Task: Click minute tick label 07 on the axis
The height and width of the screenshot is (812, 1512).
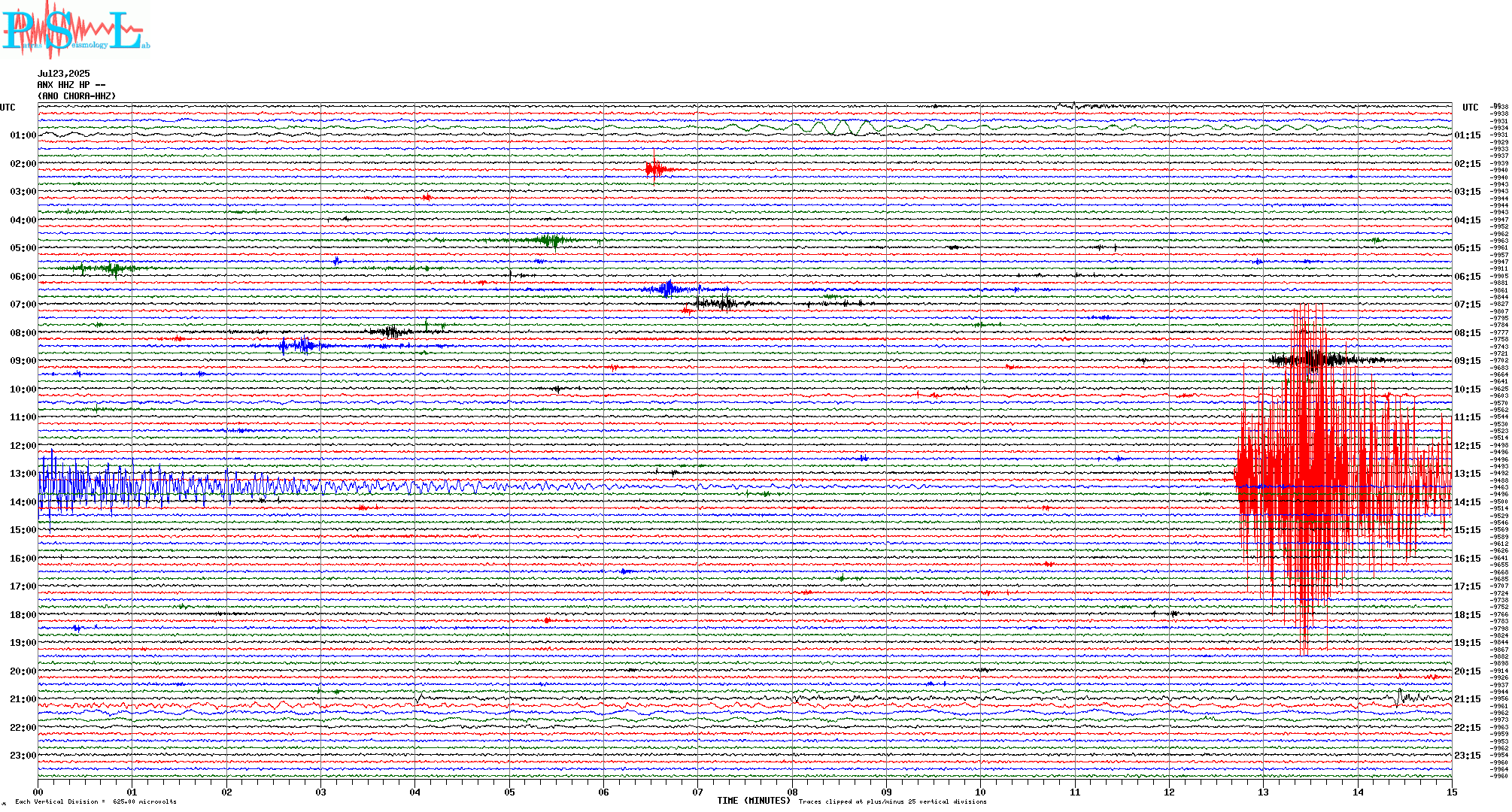Action: coord(698,792)
